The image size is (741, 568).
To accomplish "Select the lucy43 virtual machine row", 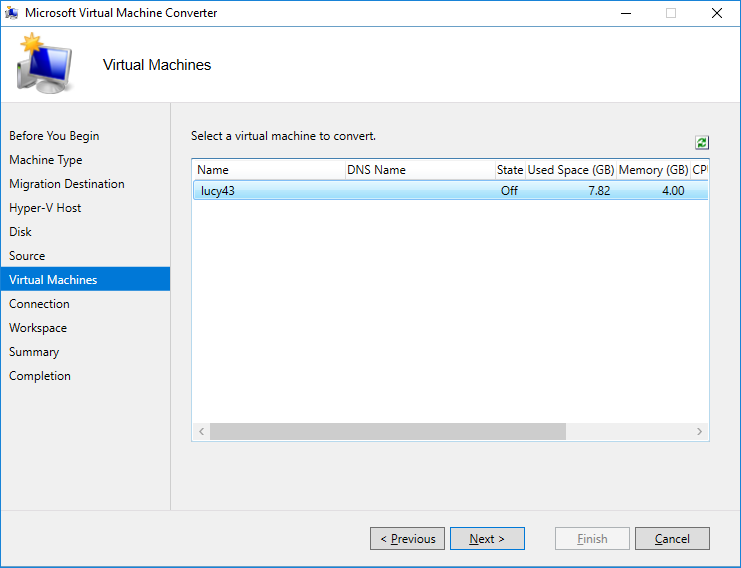I will tap(450, 190).
